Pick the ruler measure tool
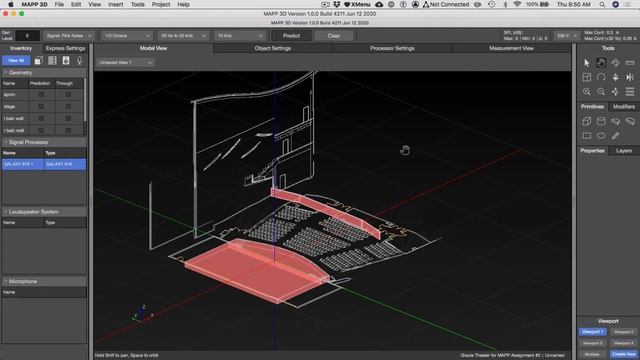 tap(630, 63)
